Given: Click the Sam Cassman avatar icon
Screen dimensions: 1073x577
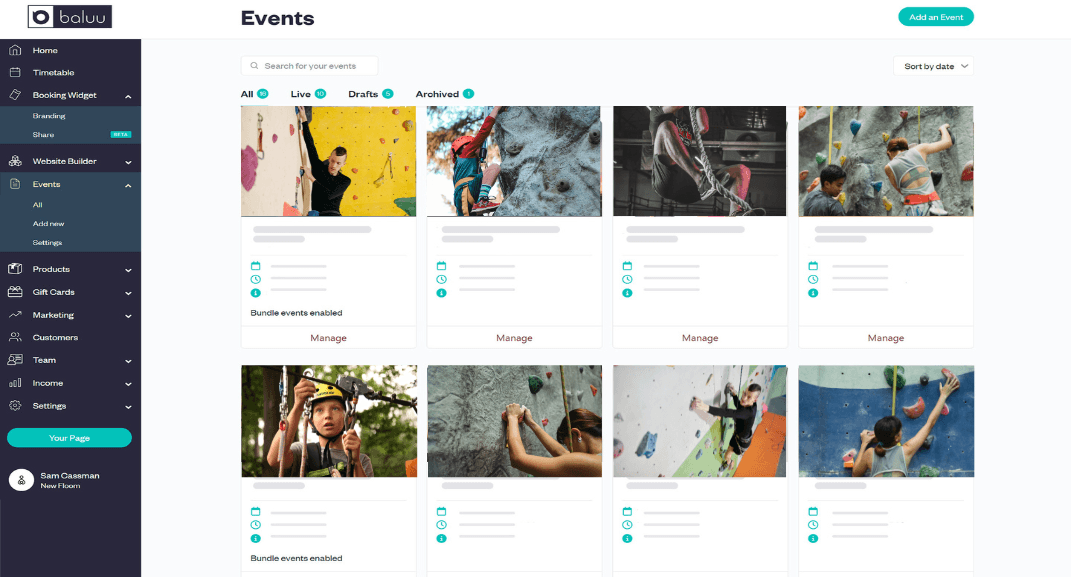Looking at the screenshot, I should pyautogui.click(x=21, y=480).
